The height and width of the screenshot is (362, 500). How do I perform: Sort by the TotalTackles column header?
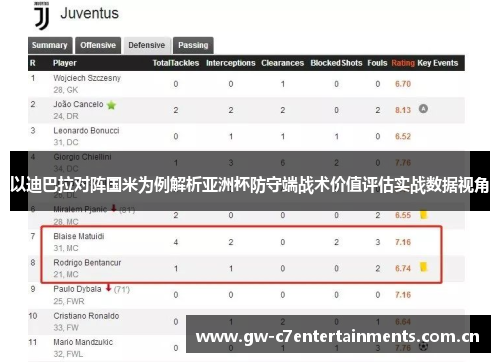coord(176,63)
